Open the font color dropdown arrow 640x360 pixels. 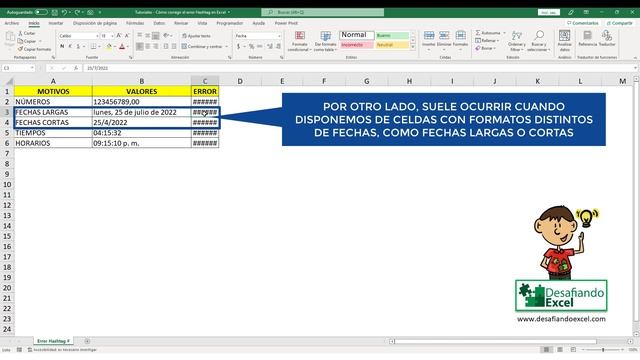pos(128,47)
